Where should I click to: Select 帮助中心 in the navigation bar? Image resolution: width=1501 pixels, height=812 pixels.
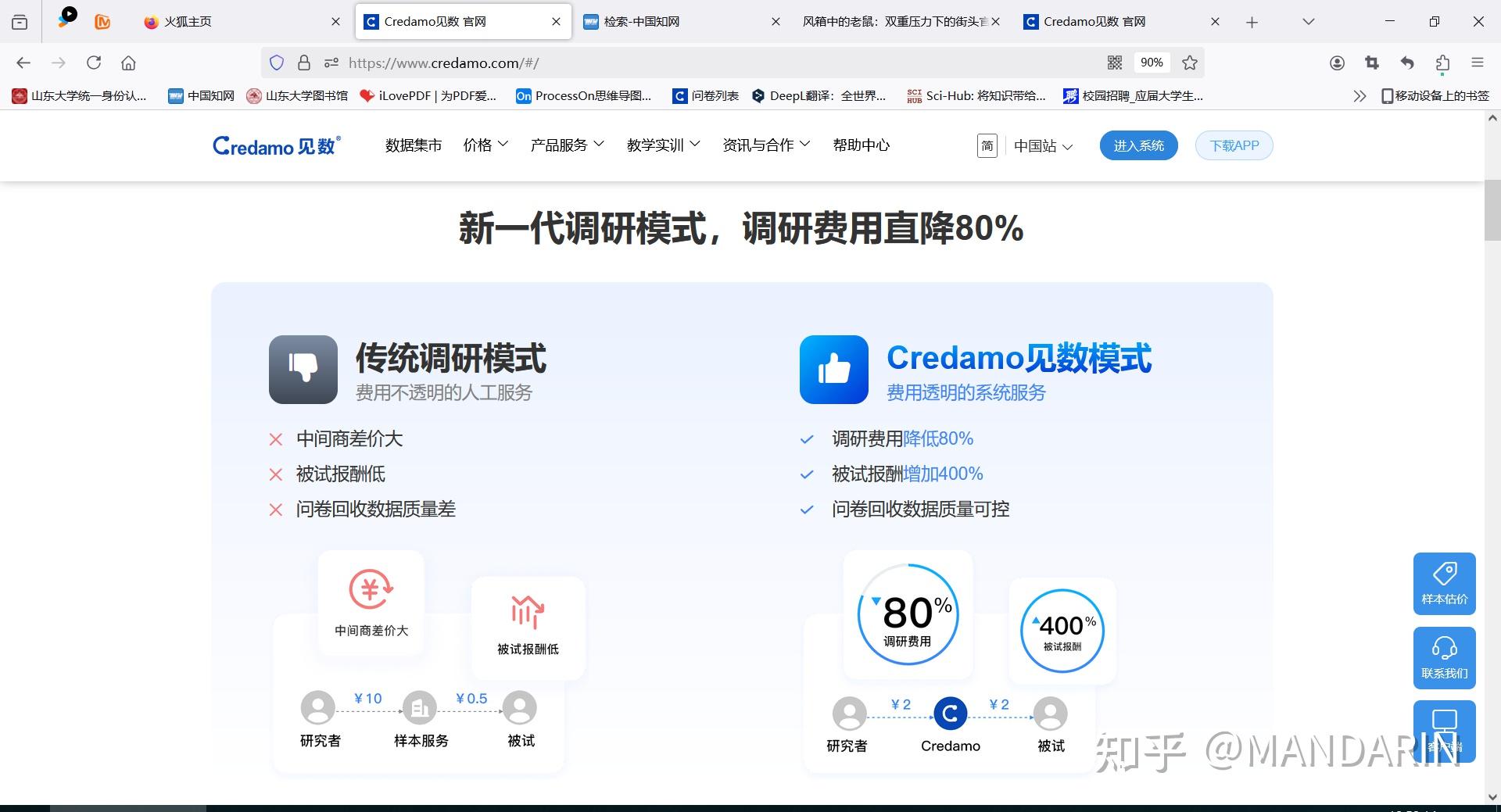(x=860, y=145)
